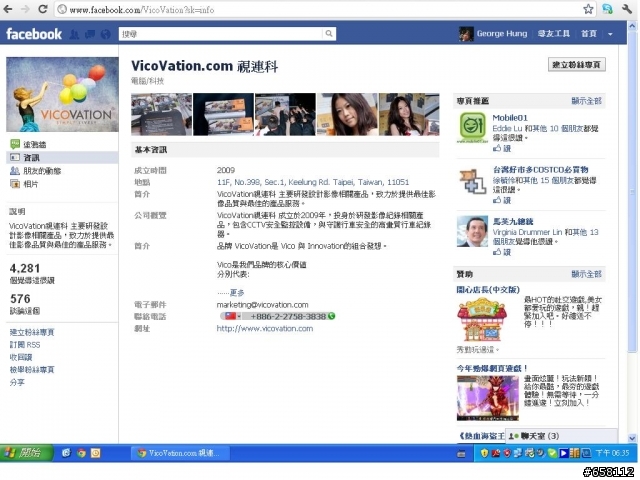Viewport: 640px width, 480px height.
Task: Launch Chrome from the quick launch bar
Action: [x=81, y=453]
